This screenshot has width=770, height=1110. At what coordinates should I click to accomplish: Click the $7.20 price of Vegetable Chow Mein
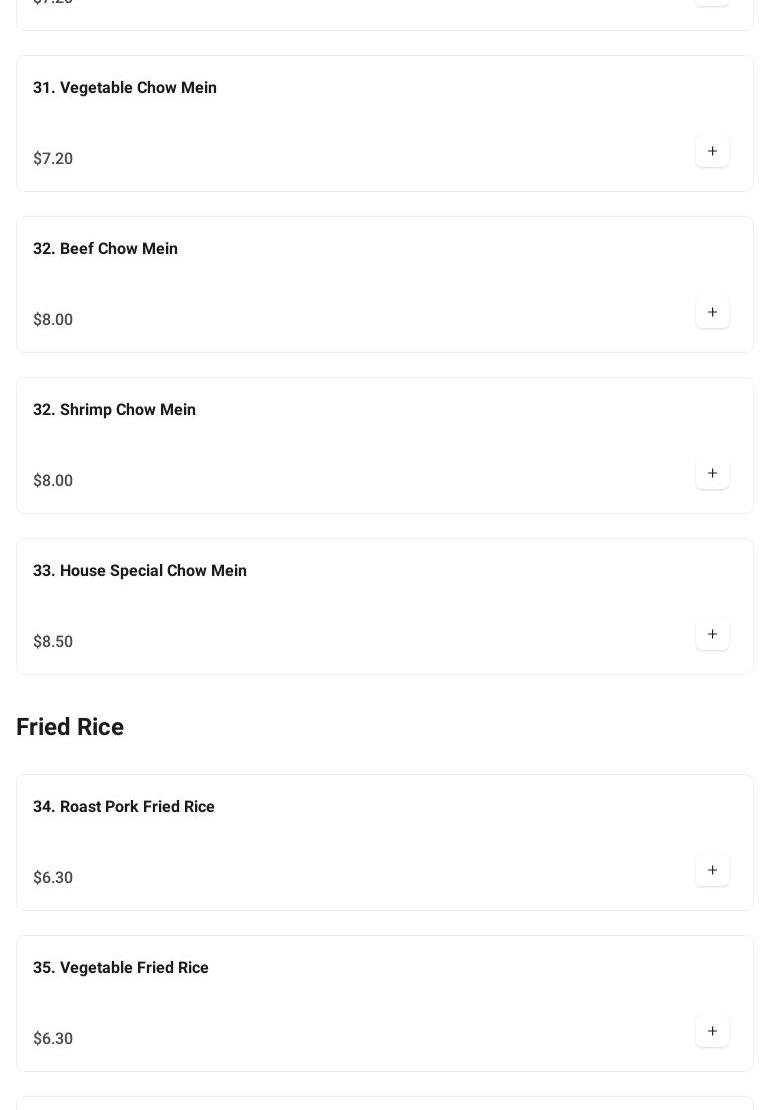pyautogui.click(x=53, y=159)
